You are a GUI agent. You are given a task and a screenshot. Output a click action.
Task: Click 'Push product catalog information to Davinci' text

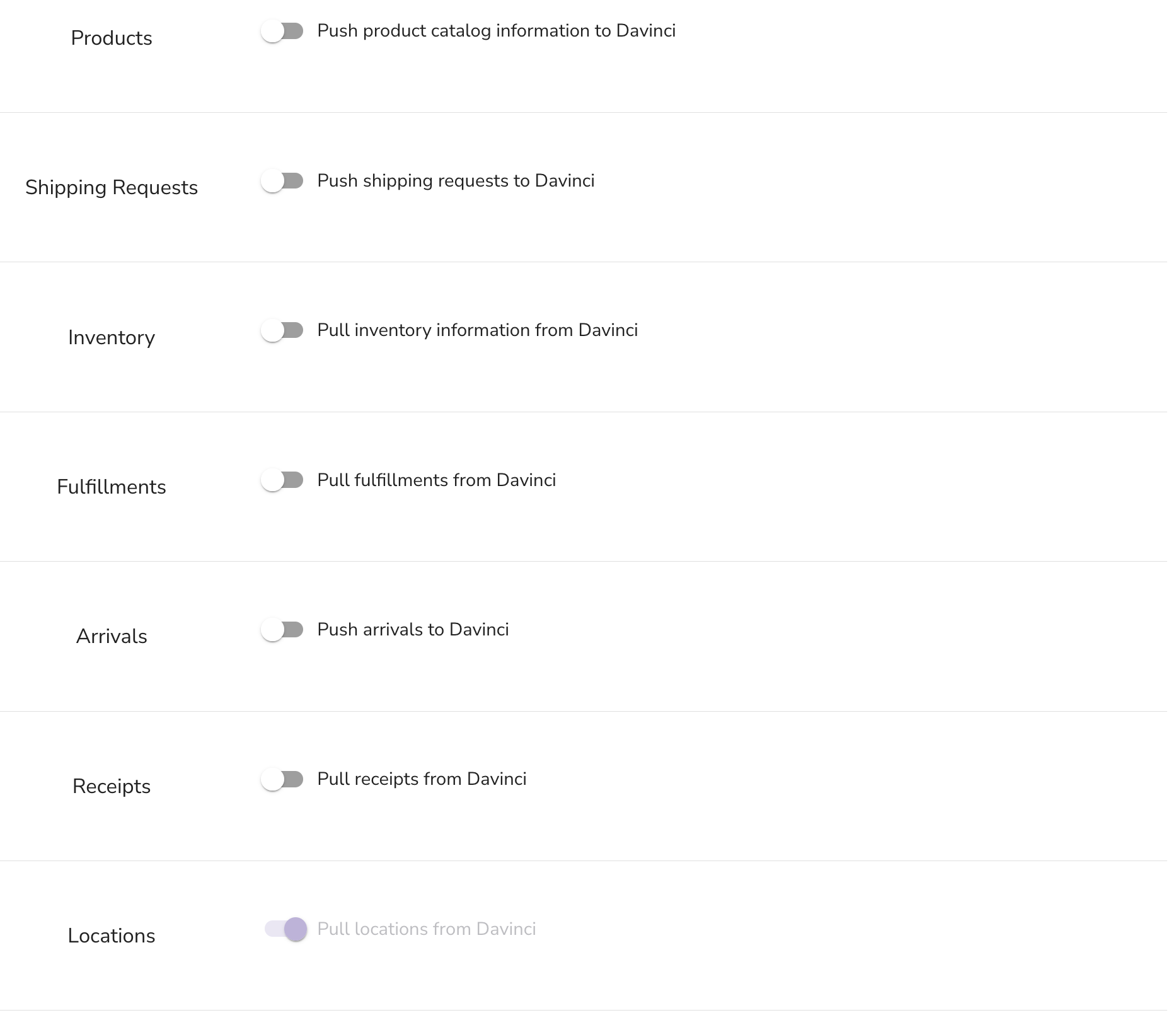point(497,31)
